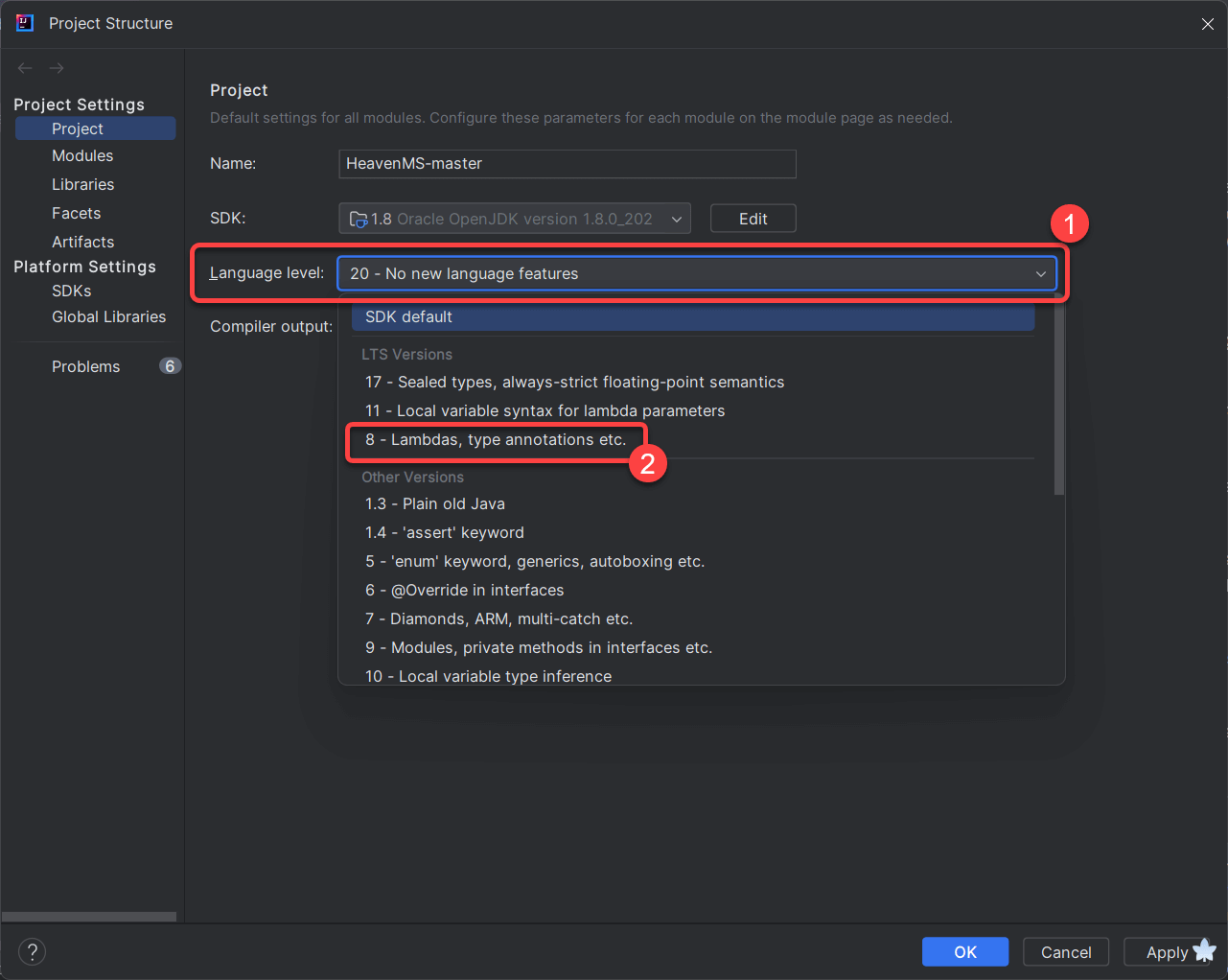Open the Modules settings page
This screenshot has width=1228, height=980.
coord(82,155)
